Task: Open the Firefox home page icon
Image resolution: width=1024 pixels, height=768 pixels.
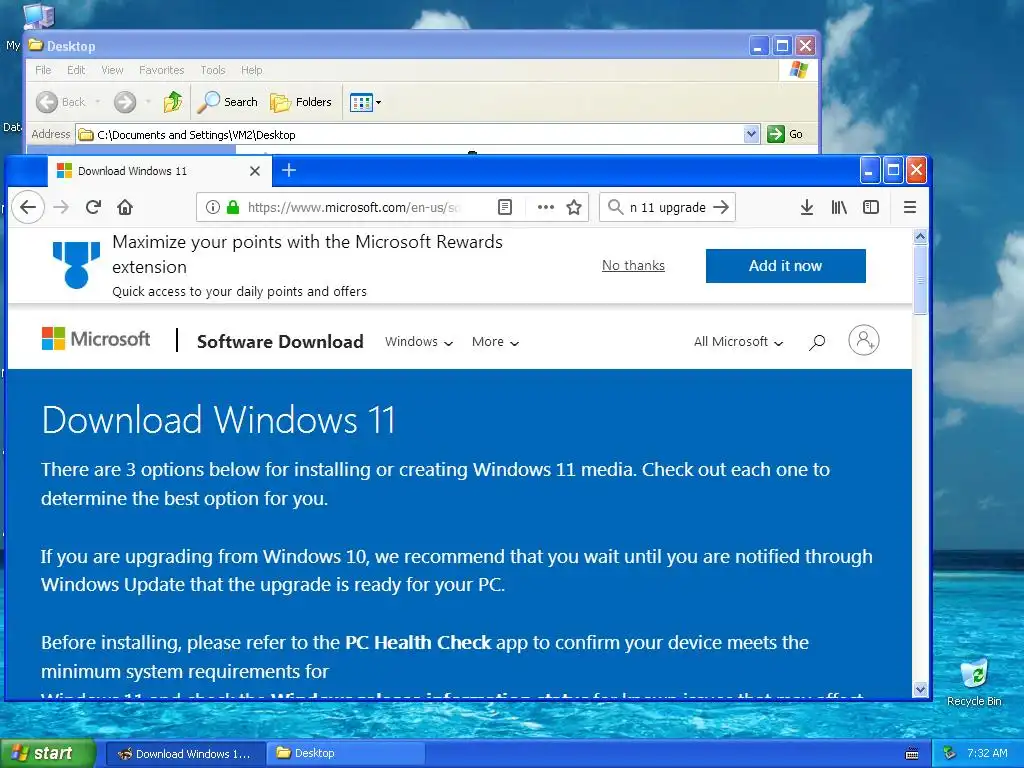Action: point(125,208)
